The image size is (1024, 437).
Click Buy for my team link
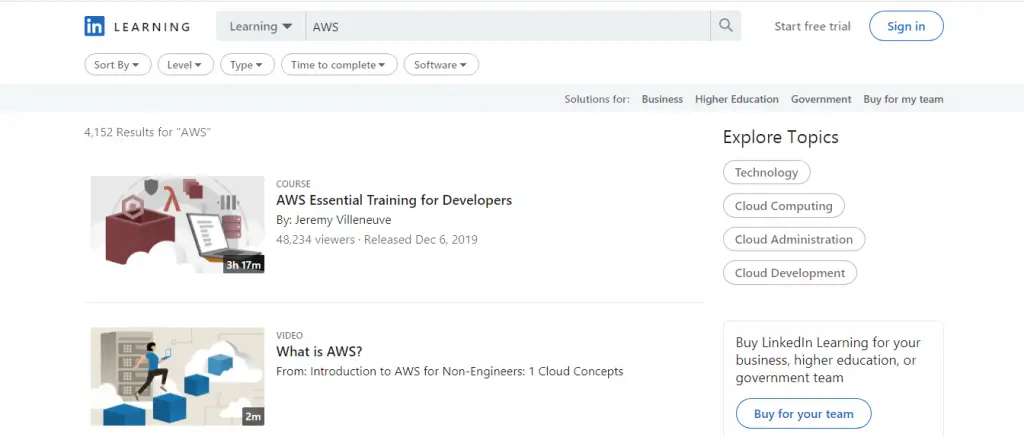click(903, 99)
